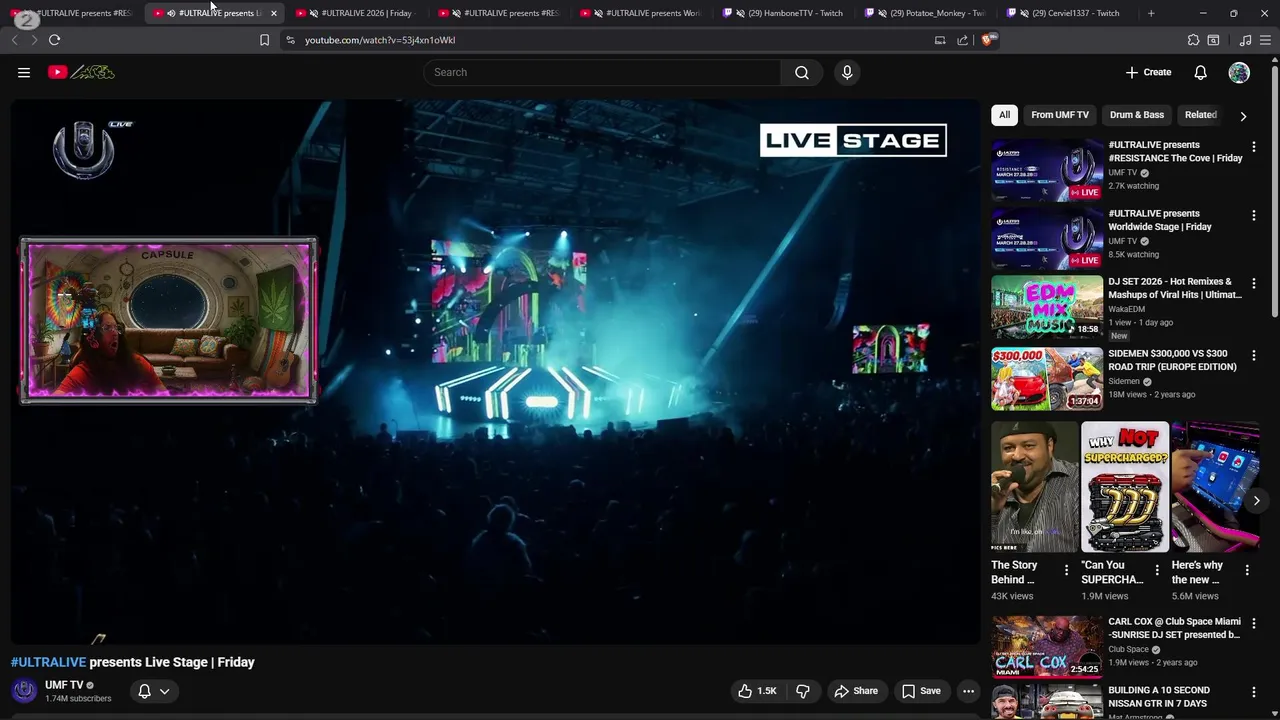The image size is (1280, 720).
Task: Open options for The Story Behind short
Action: coord(1066,570)
